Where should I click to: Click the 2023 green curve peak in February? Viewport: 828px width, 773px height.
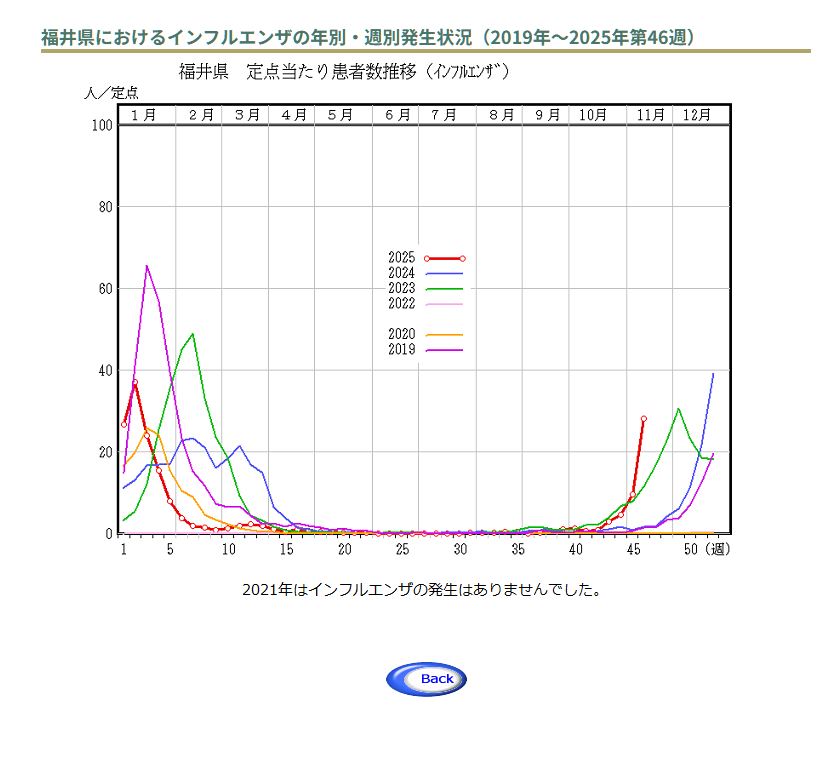[x=192, y=334]
